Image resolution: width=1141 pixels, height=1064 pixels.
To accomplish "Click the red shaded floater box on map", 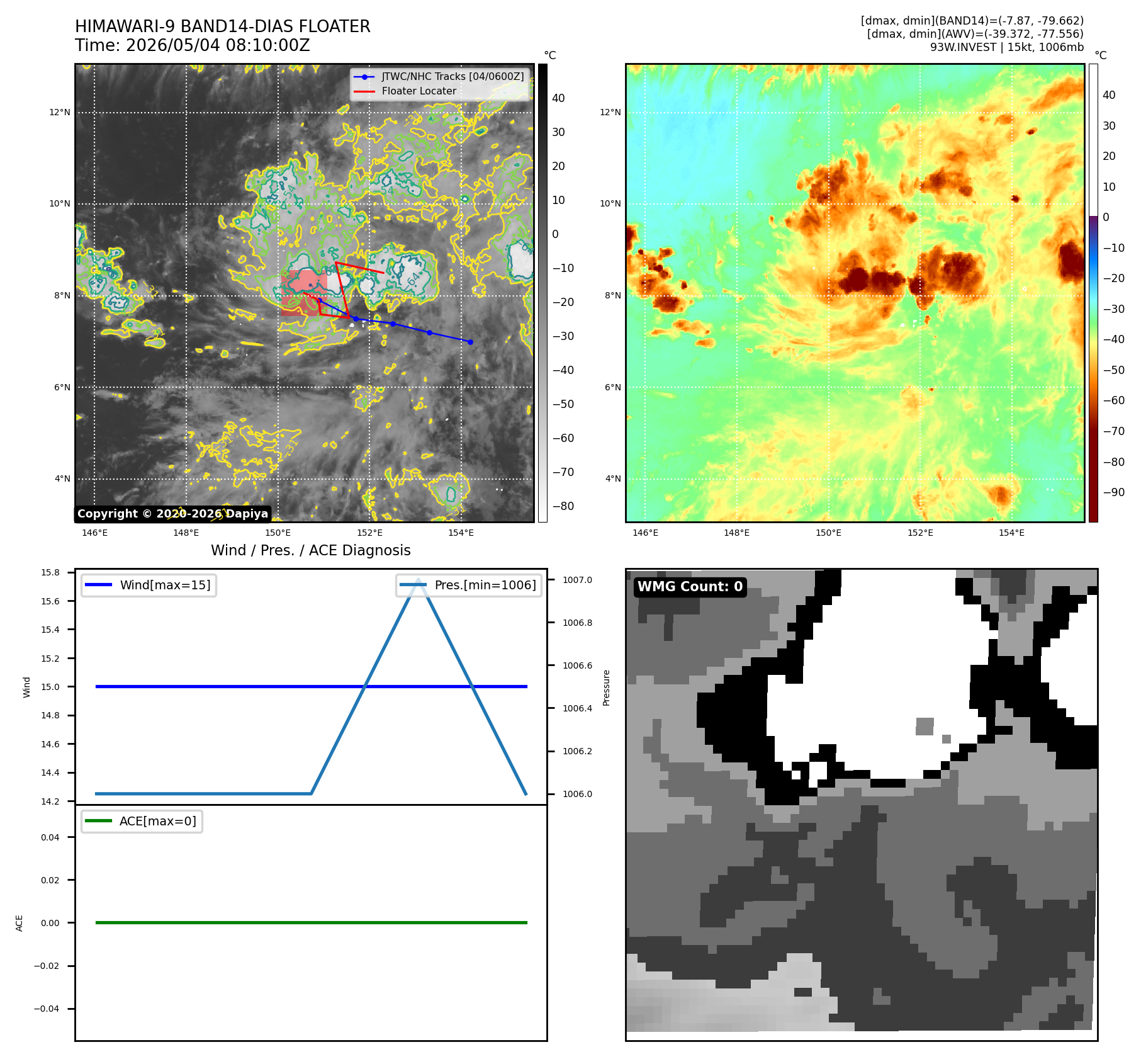I will (x=304, y=293).
